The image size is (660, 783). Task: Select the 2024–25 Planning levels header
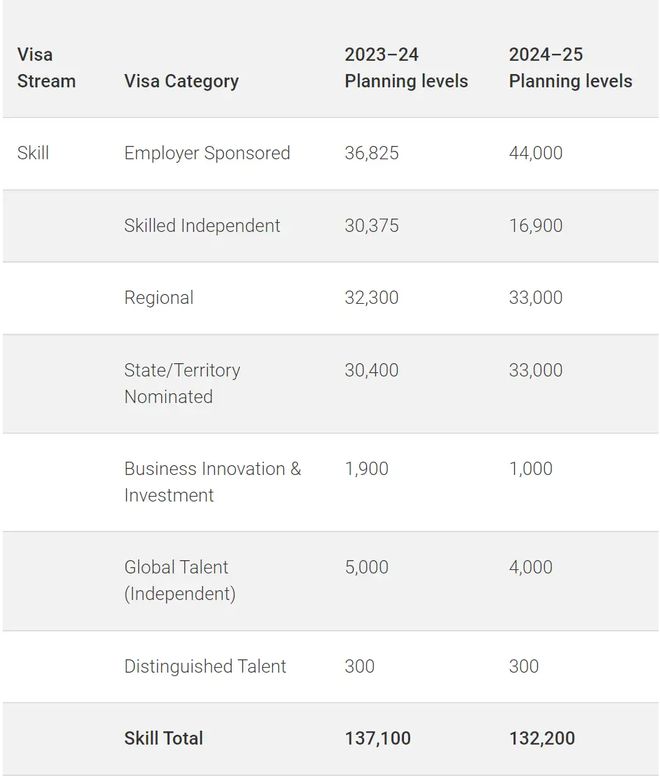tap(570, 68)
